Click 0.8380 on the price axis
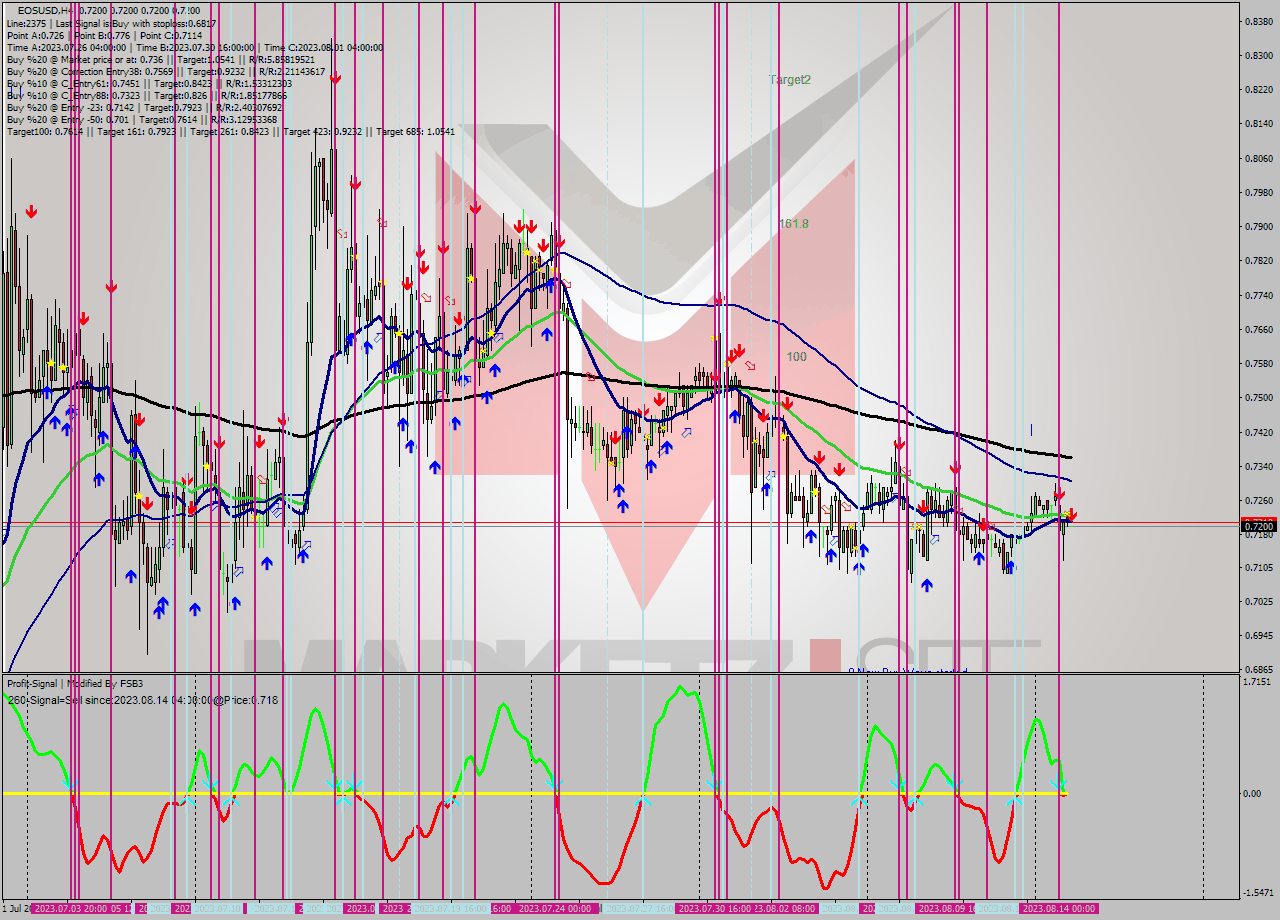The height and width of the screenshot is (920, 1280). tap(1257, 21)
